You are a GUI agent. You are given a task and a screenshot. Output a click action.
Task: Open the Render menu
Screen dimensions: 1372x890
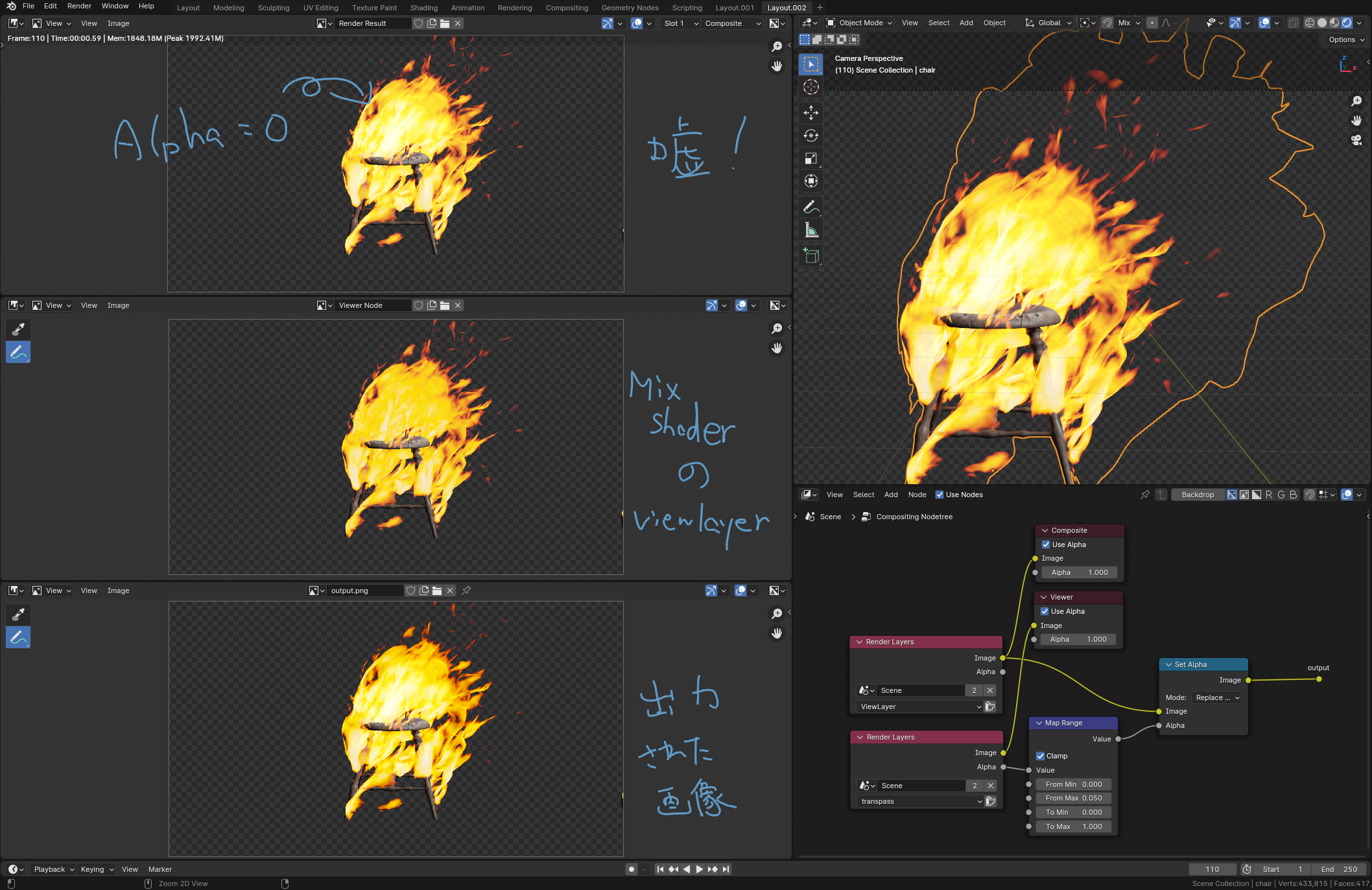[79, 6]
